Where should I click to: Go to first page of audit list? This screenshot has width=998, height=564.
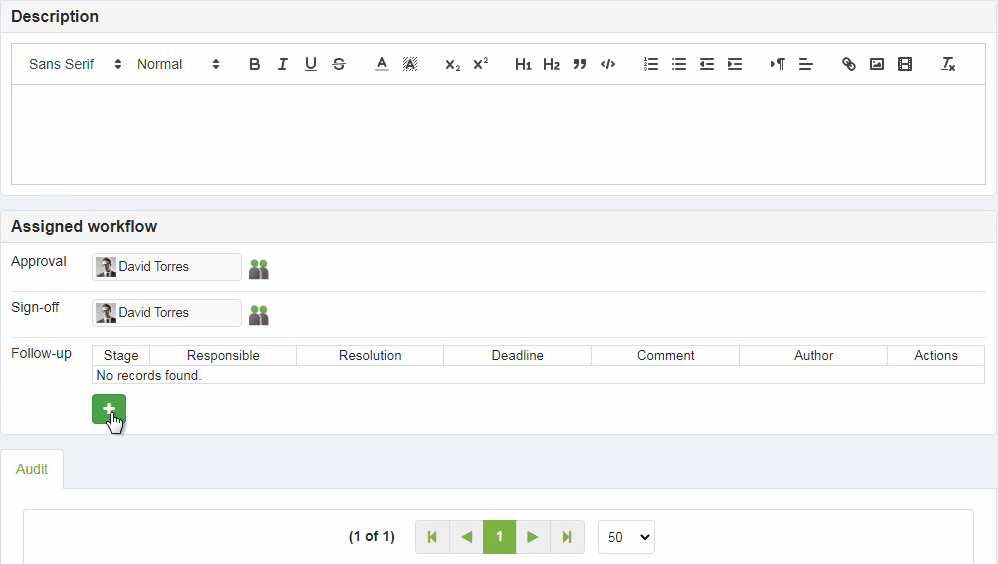coord(432,537)
